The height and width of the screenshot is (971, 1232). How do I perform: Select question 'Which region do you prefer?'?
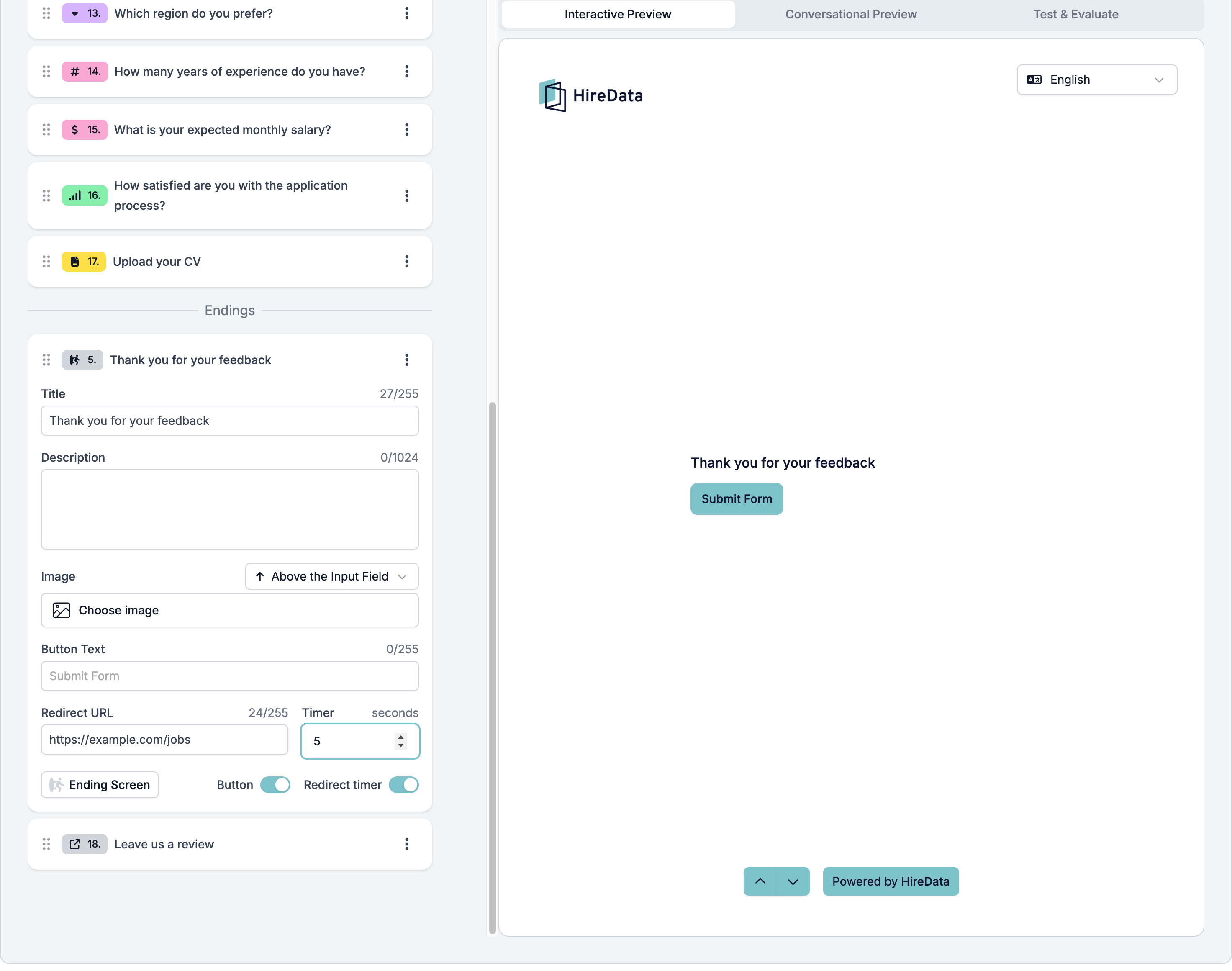click(193, 14)
